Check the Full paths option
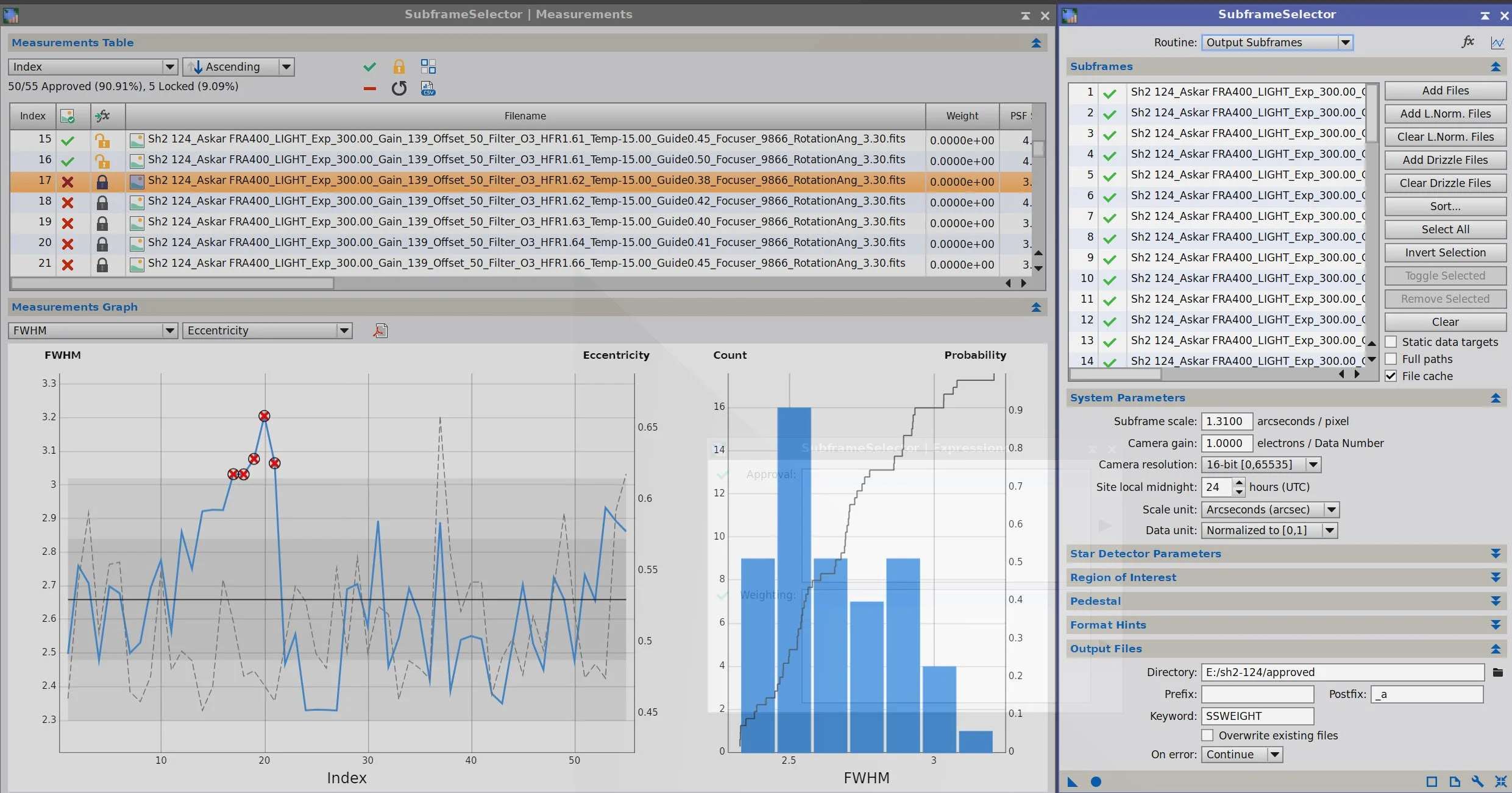 click(x=1391, y=359)
